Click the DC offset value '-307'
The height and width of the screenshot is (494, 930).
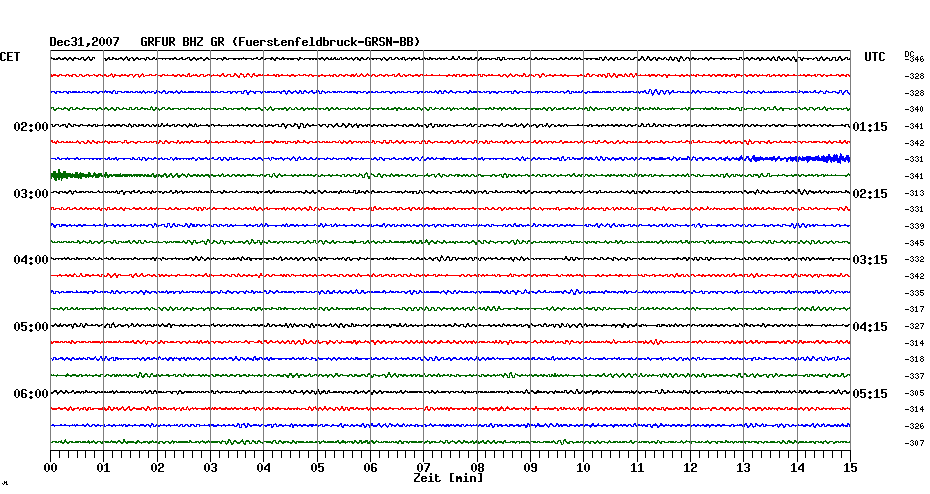[x=914, y=444]
